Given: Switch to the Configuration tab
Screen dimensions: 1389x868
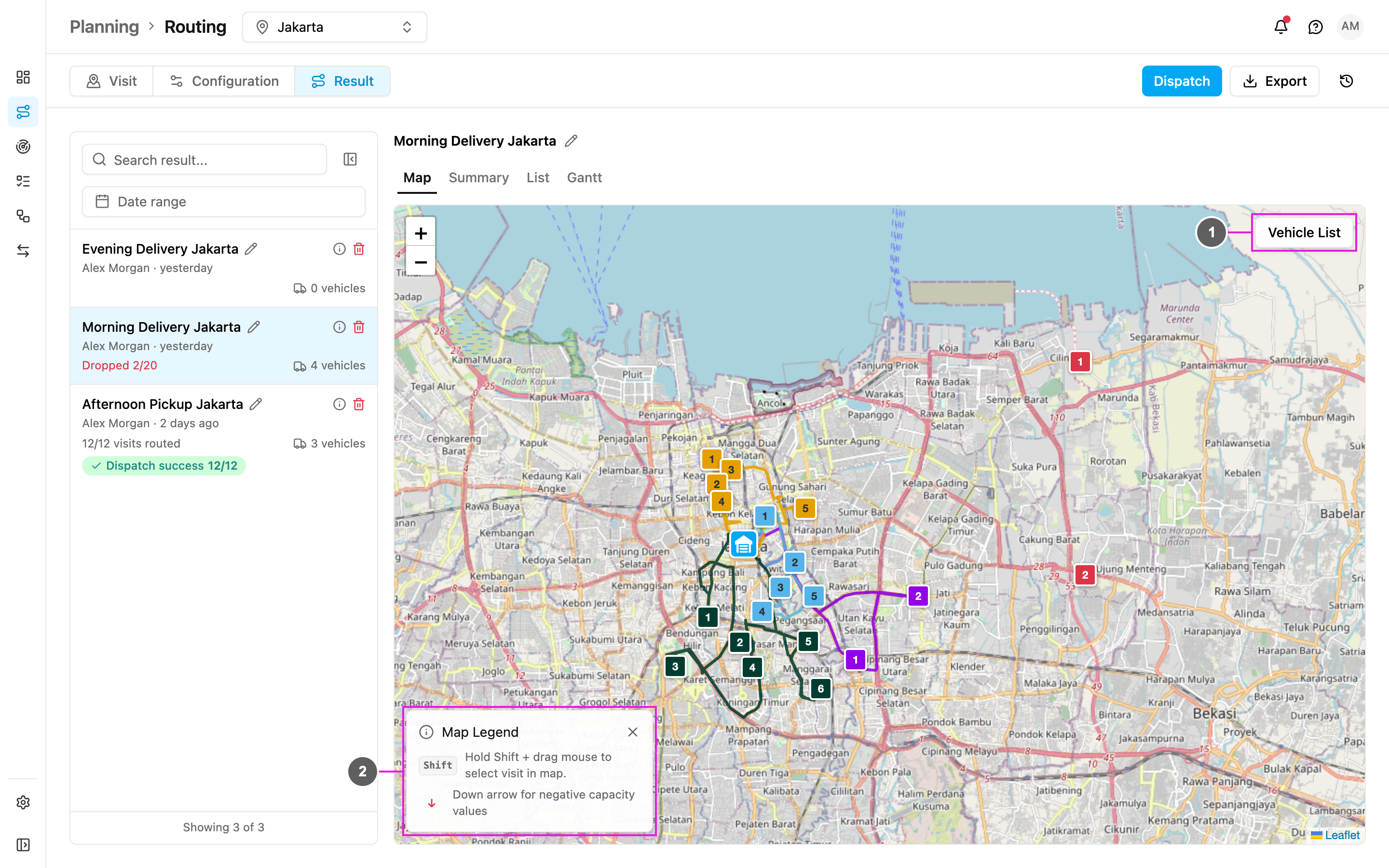Looking at the screenshot, I should pos(224,81).
